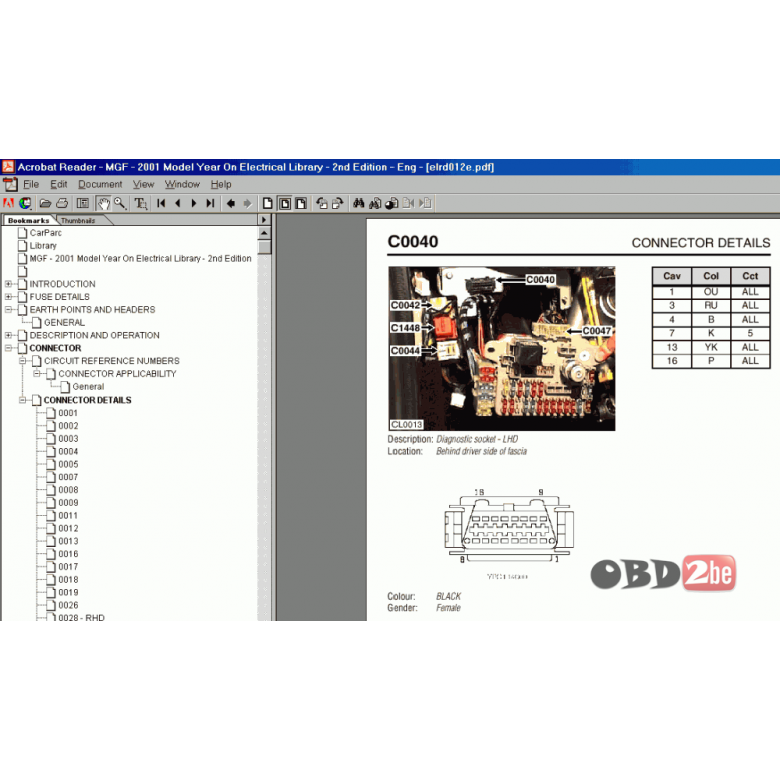
Task: Click the Print icon
Action: 62,203
